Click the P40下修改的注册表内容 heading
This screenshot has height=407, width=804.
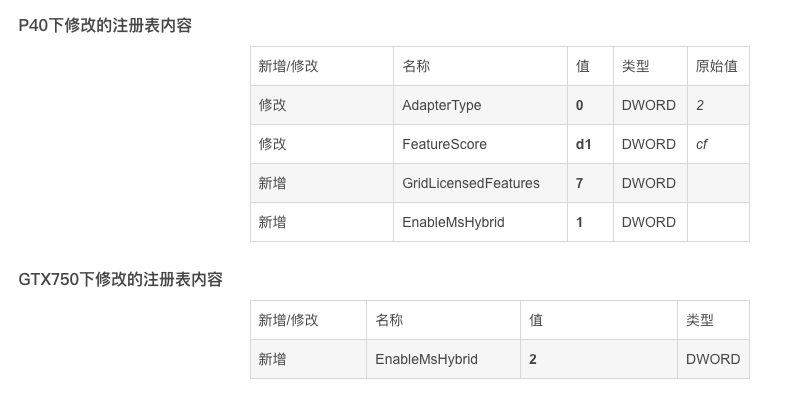105,26
